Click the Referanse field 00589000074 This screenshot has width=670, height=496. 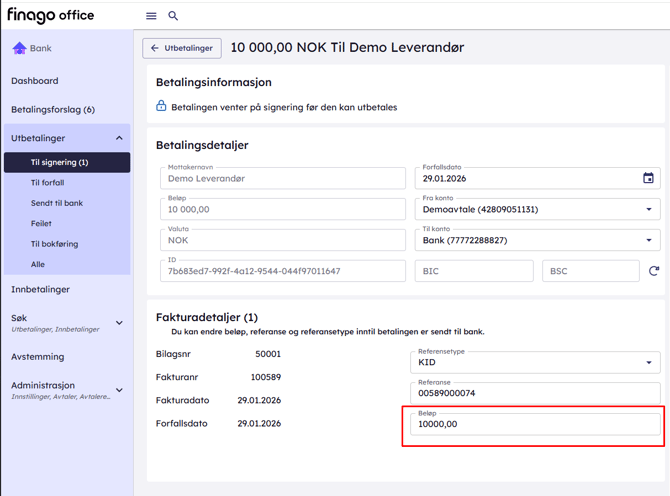(x=535, y=393)
